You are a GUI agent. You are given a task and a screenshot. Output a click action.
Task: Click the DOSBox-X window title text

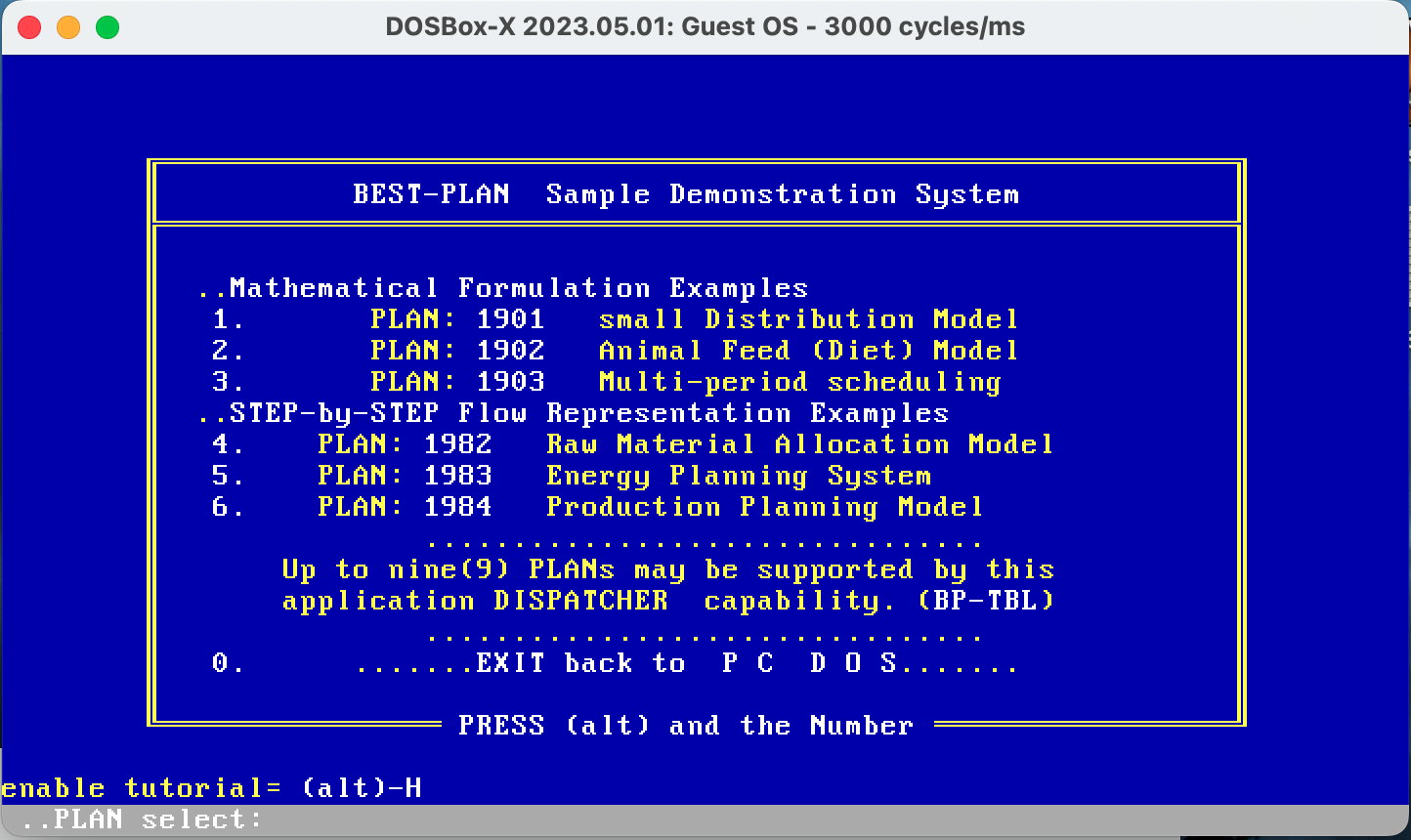pos(705,27)
